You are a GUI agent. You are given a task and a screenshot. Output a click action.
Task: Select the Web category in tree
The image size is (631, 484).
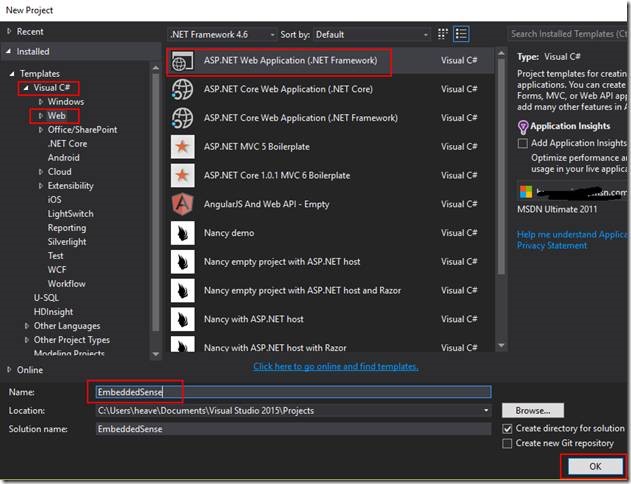pyautogui.click(x=56, y=116)
